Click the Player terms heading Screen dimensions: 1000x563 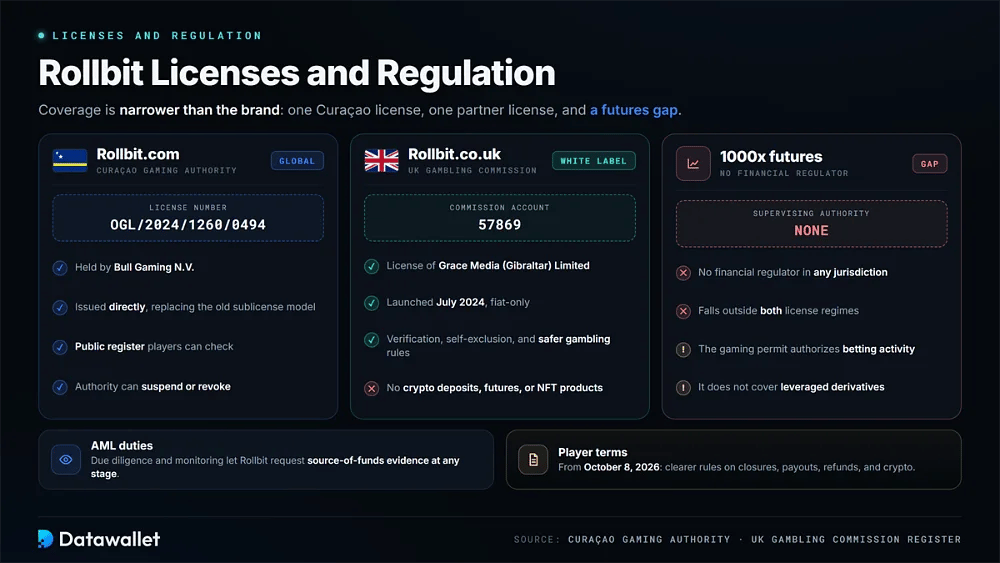point(592,452)
